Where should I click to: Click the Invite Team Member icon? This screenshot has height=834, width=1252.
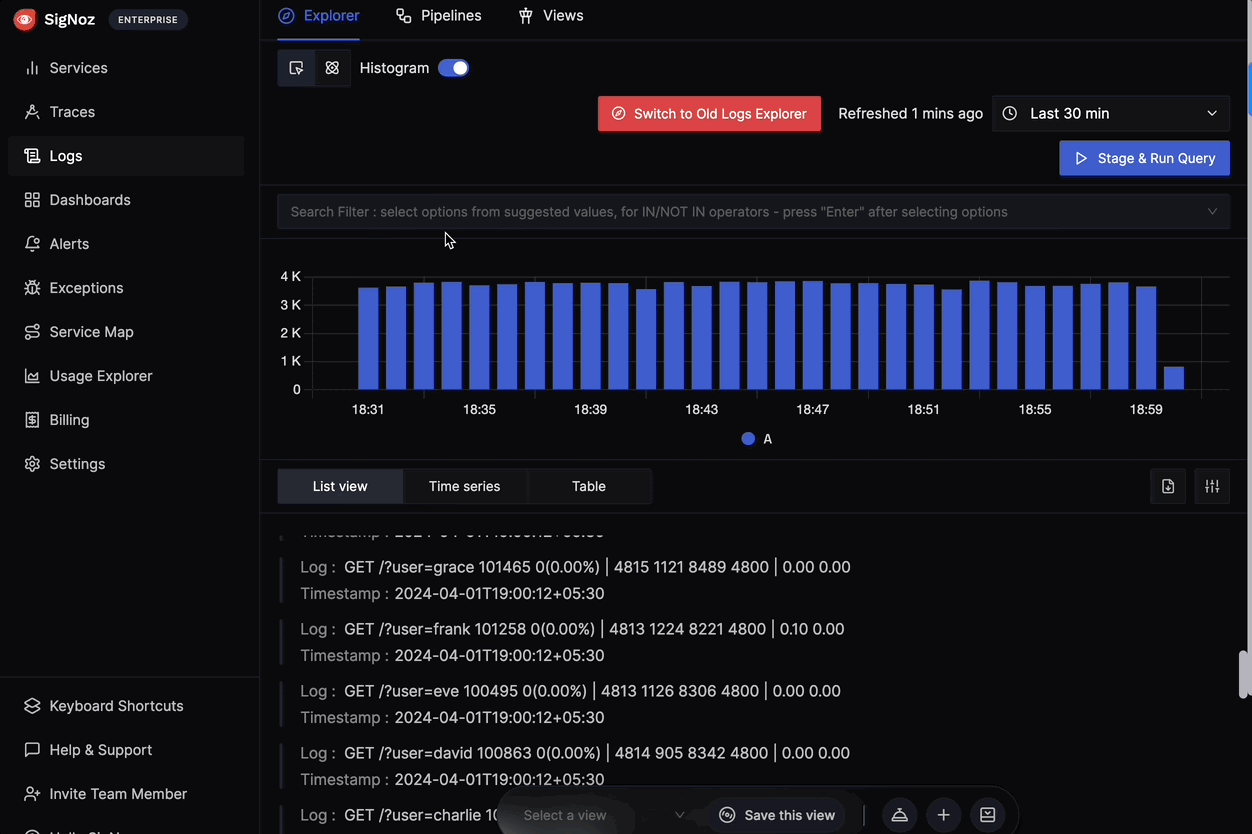click(32, 794)
